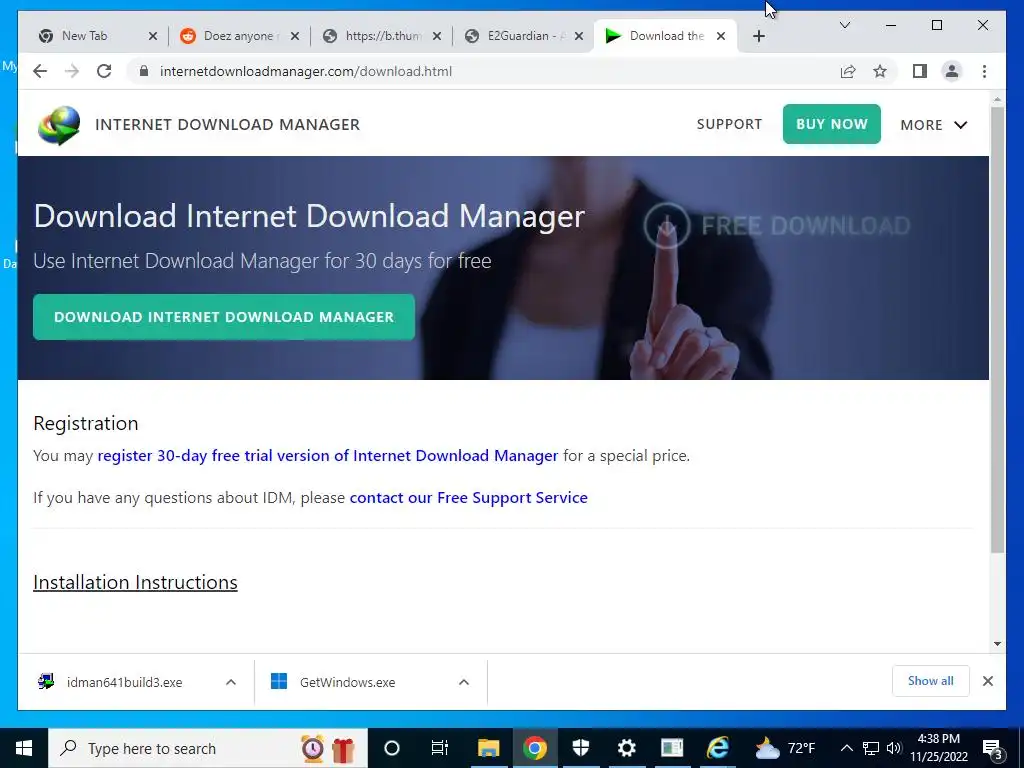Click DOWNLOAD INTERNET DOWNLOAD MANAGER button

coord(224,317)
